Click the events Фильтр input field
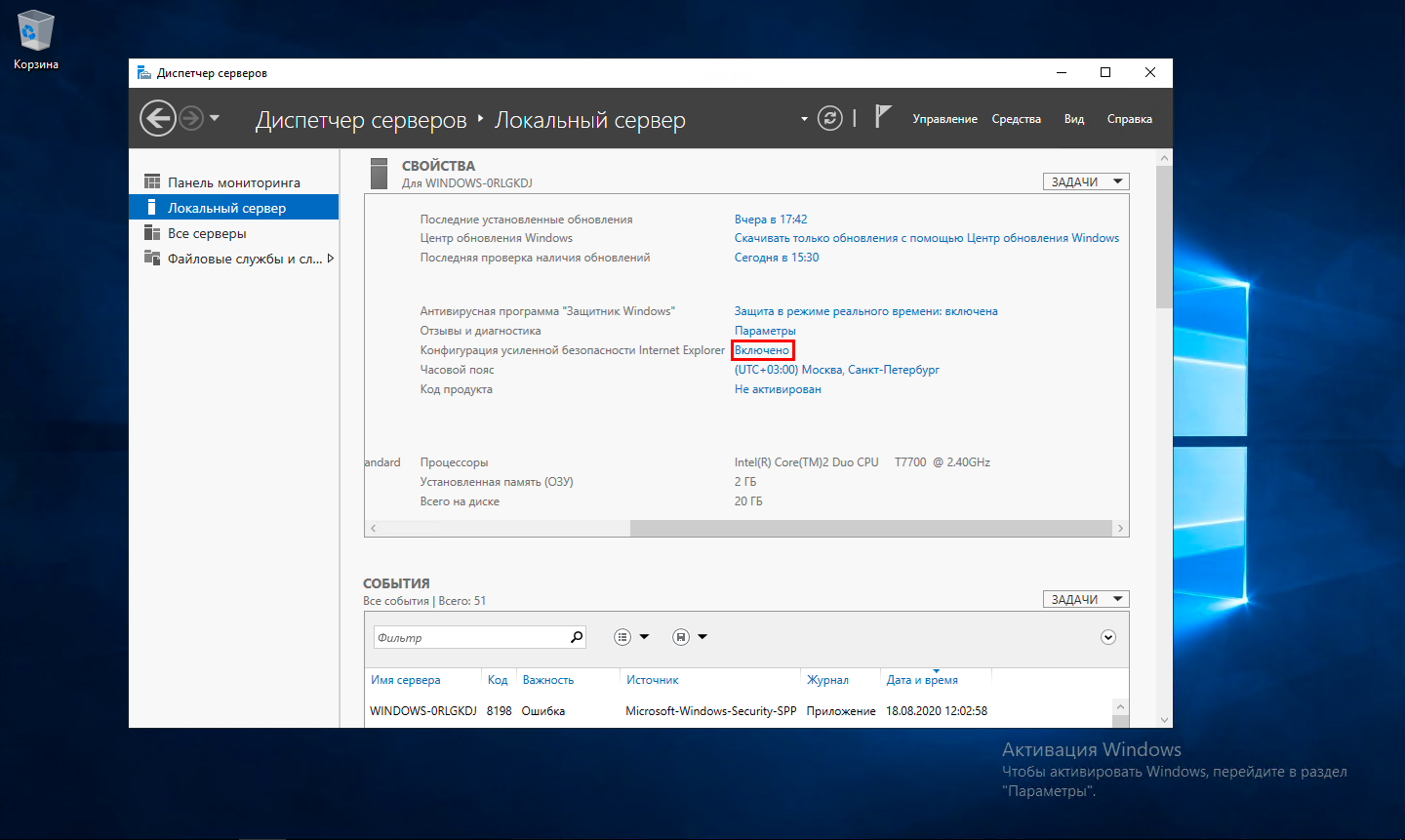 469,637
